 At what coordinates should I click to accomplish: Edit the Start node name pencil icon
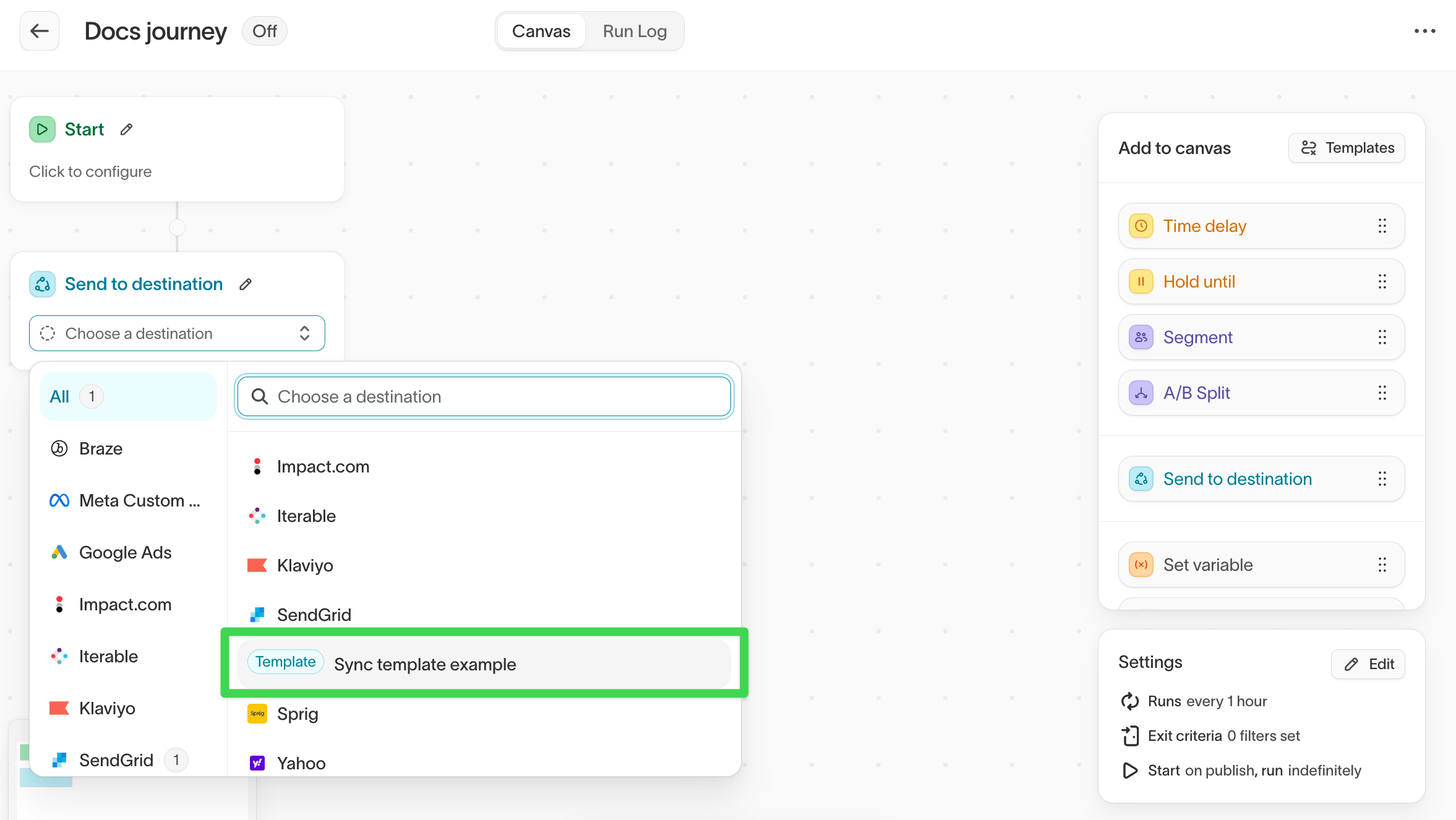pyautogui.click(x=126, y=129)
